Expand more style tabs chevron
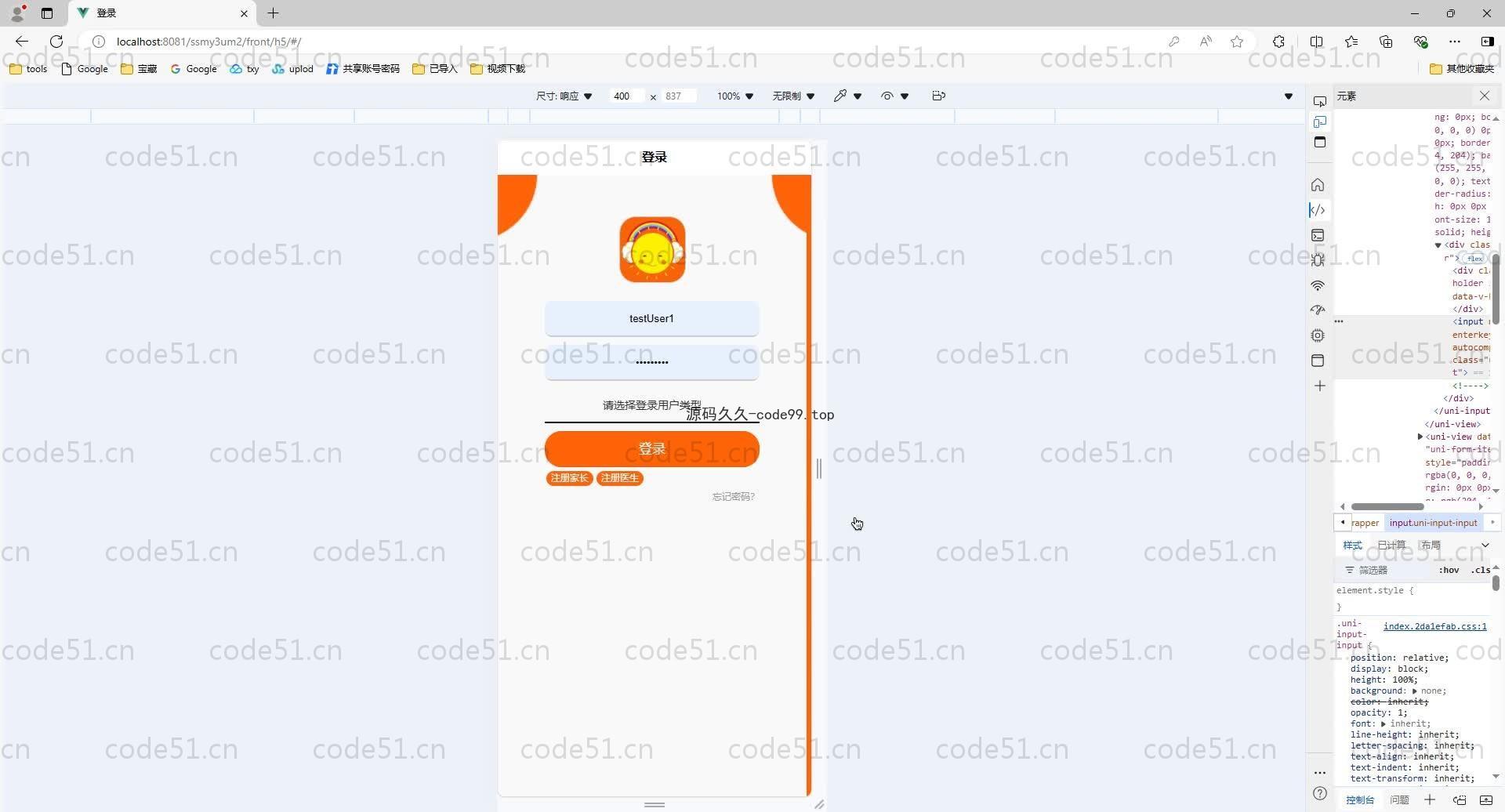 1485,545
